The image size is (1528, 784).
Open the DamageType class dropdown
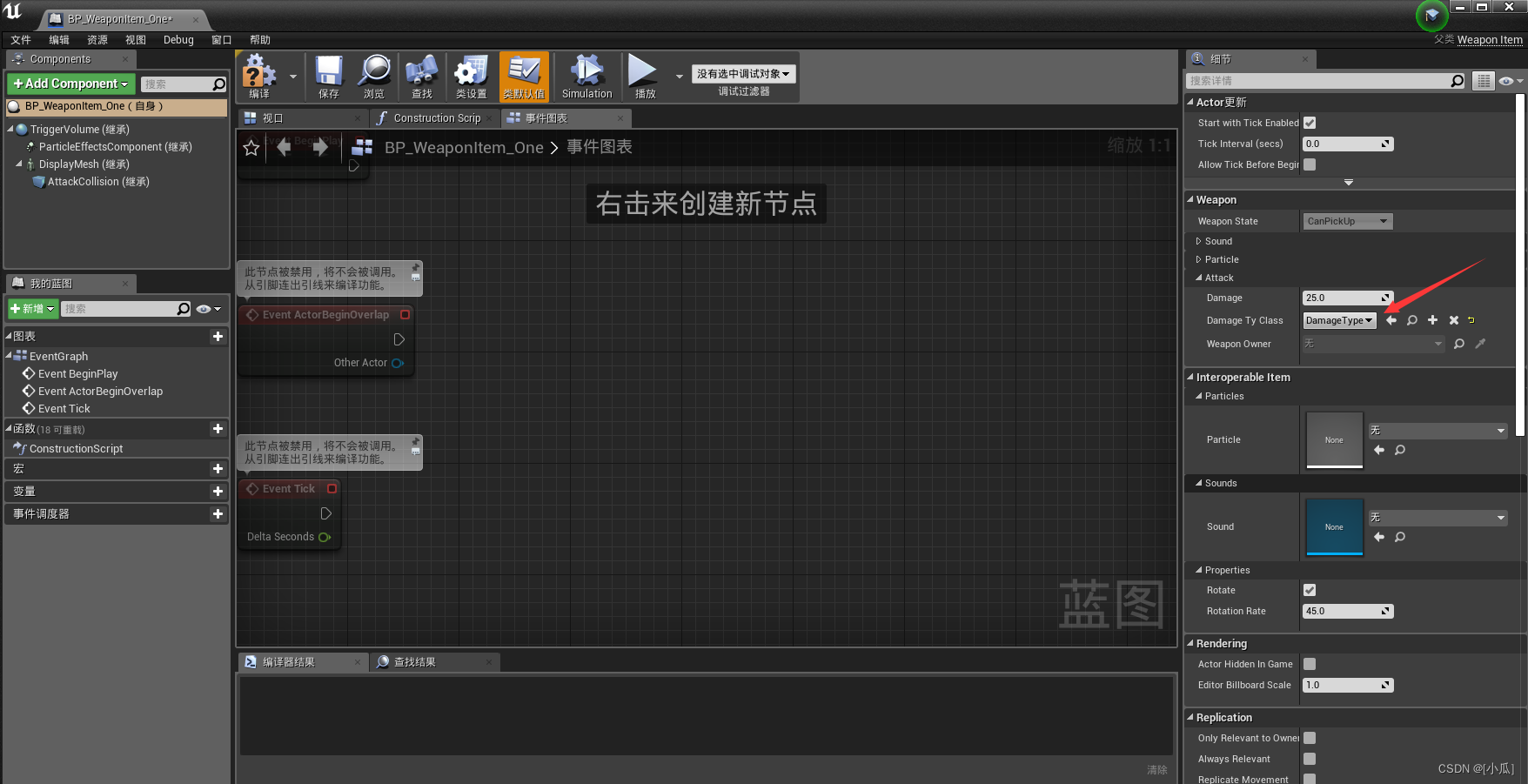pyautogui.click(x=1339, y=320)
